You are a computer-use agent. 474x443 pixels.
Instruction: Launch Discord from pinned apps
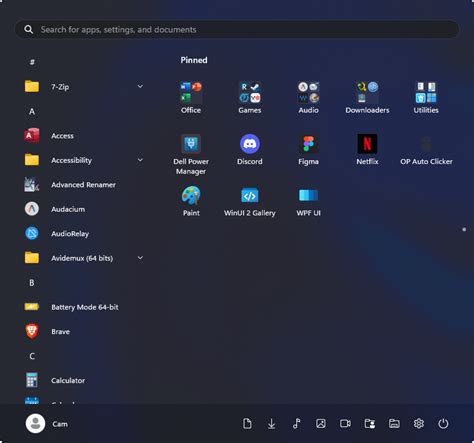[250, 149]
